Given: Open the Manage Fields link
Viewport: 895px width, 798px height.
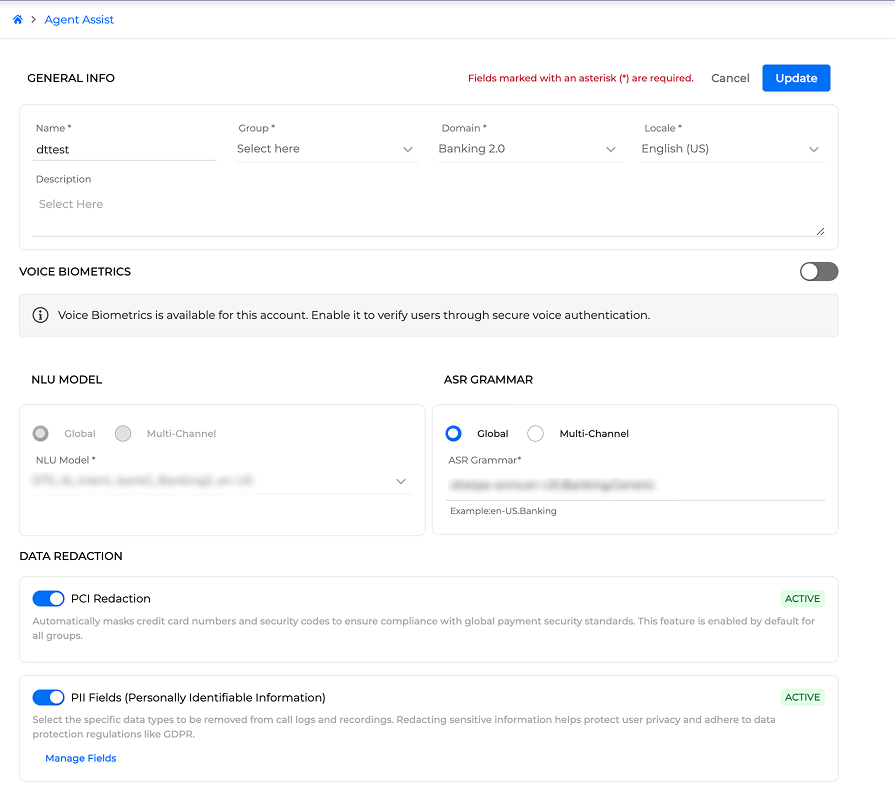Looking at the screenshot, I should (80, 758).
